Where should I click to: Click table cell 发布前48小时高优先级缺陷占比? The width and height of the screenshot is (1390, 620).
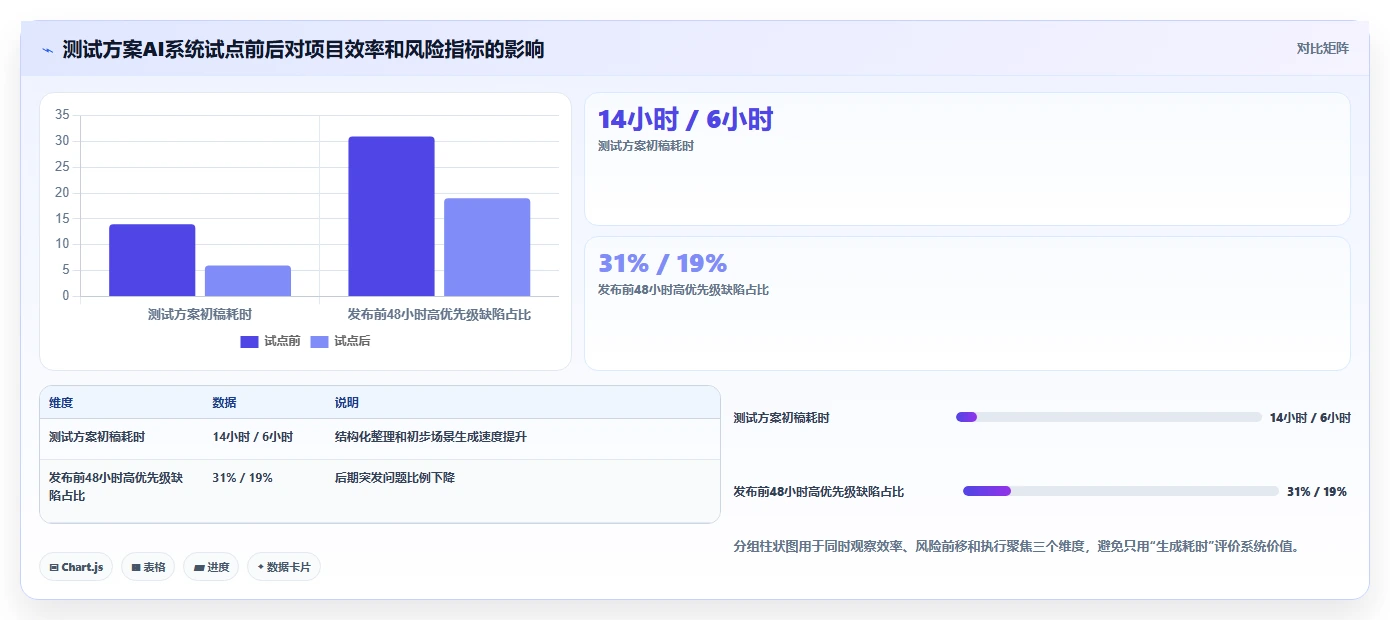click(116, 487)
